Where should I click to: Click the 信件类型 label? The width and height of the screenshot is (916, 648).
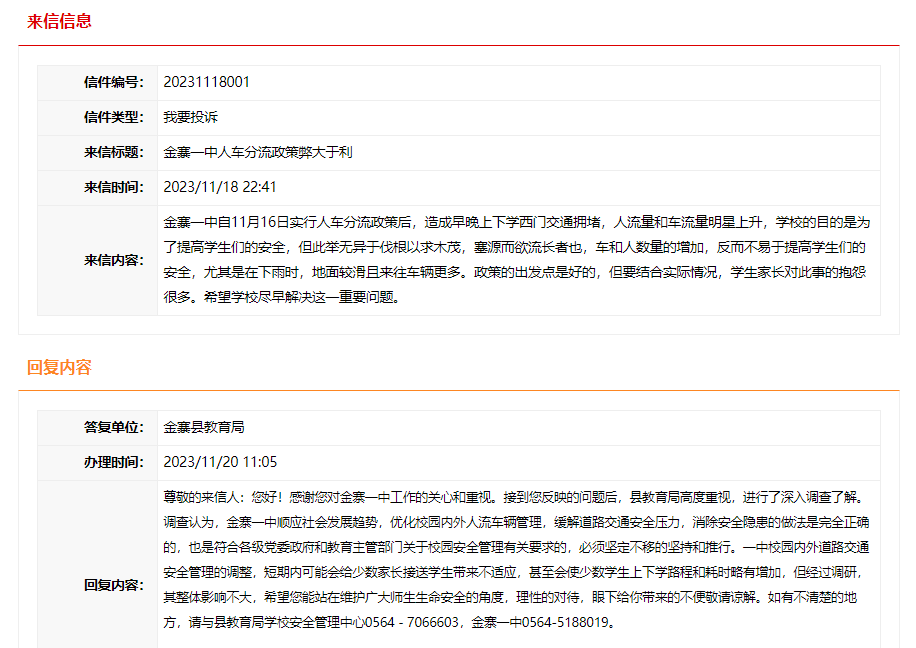pyautogui.click(x=113, y=117)
